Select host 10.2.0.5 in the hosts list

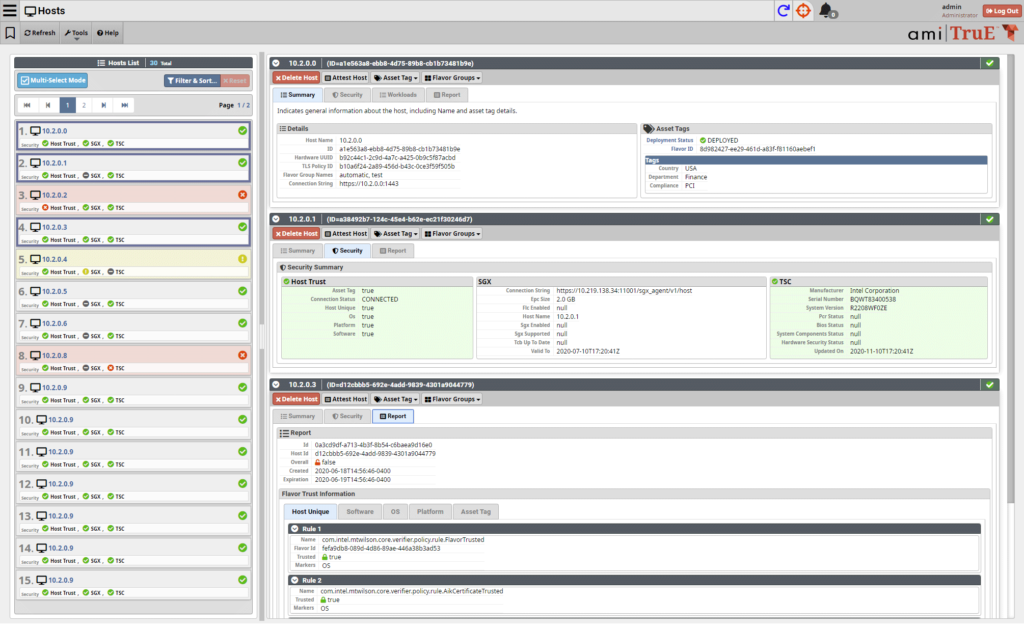[x=55, y=292]
